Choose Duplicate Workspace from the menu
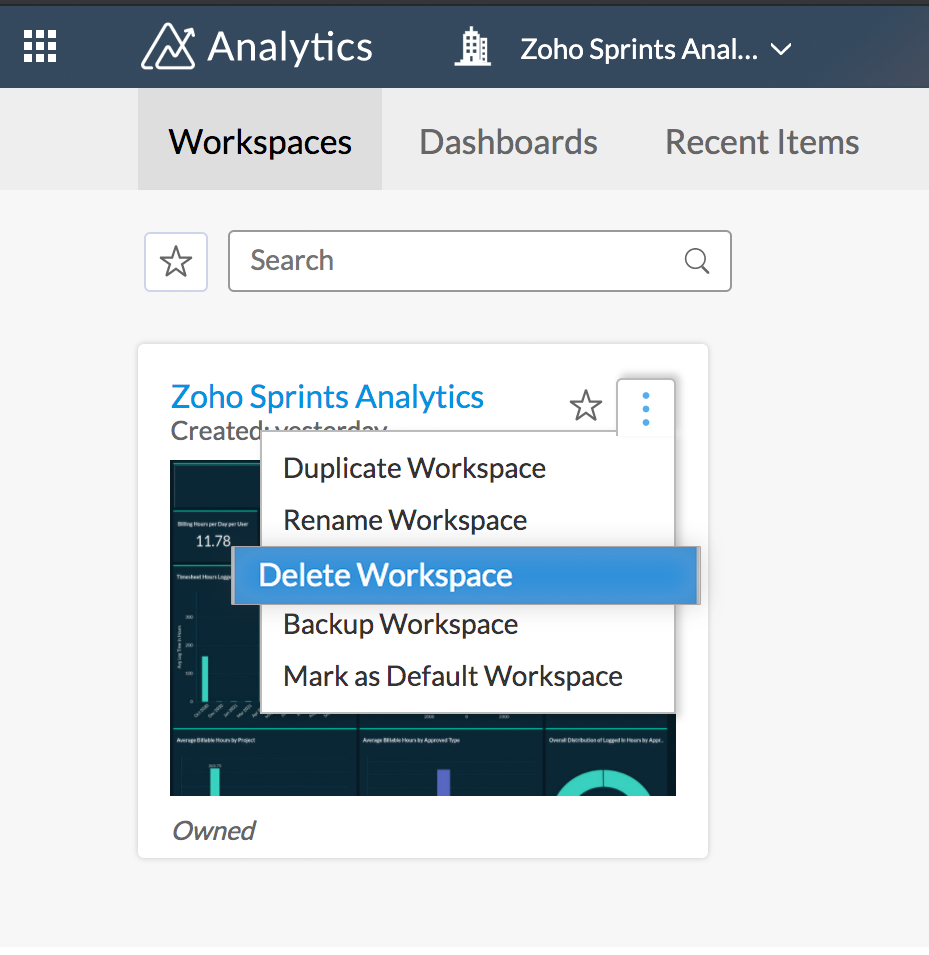 [x=467, y=468]
